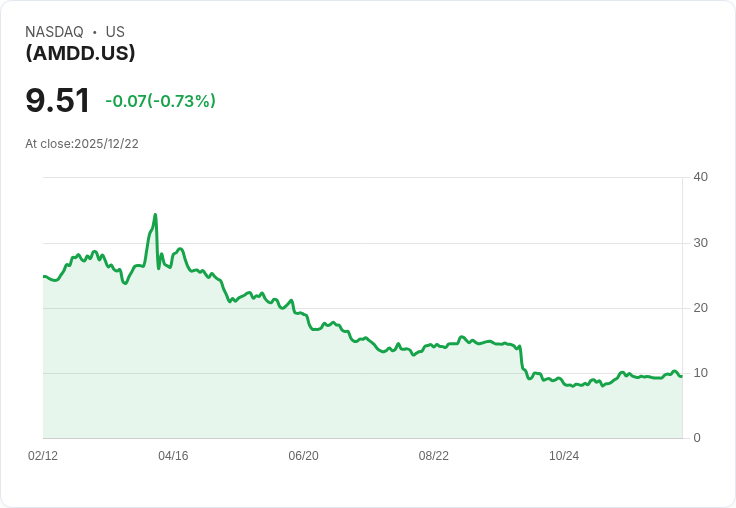Click the 20 y-axis label
Viewport: 736px width, 508px height.
coord(700,308)
